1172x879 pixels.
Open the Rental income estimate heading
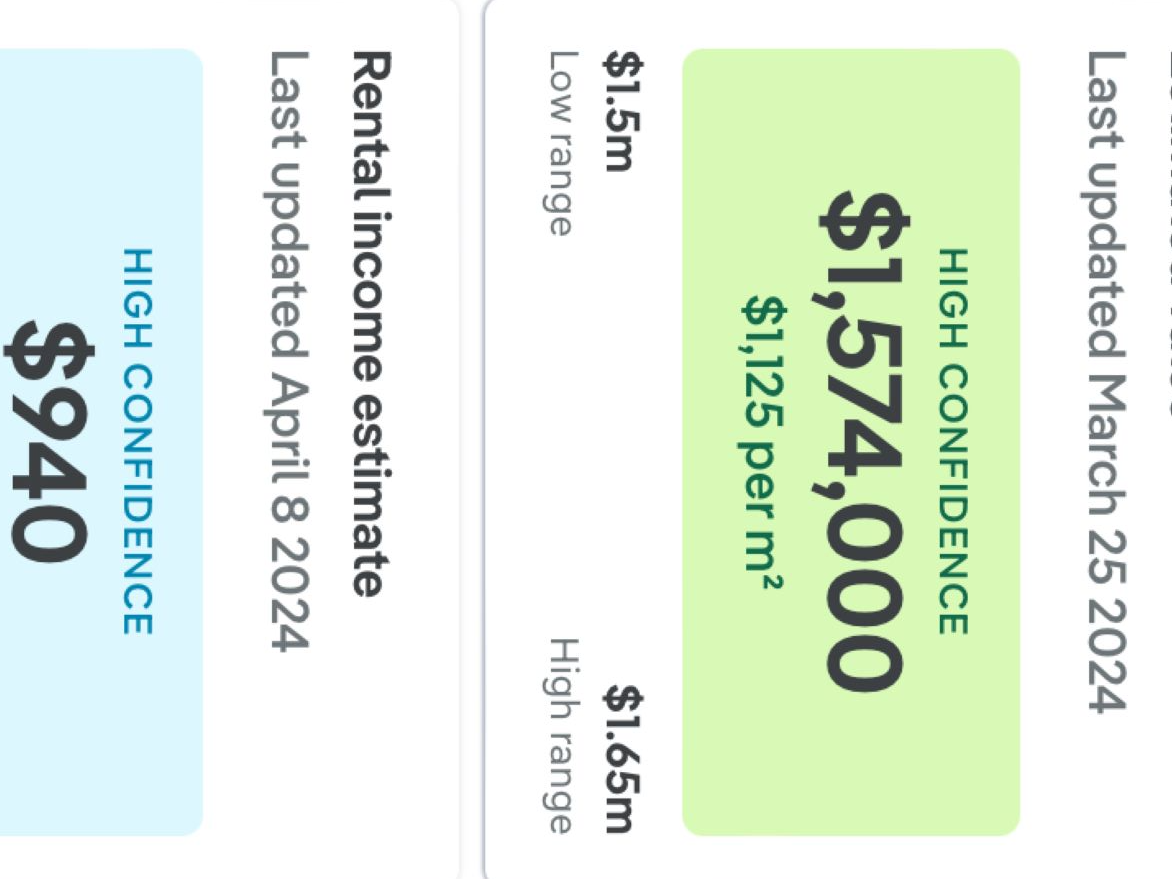click(368, 325)
